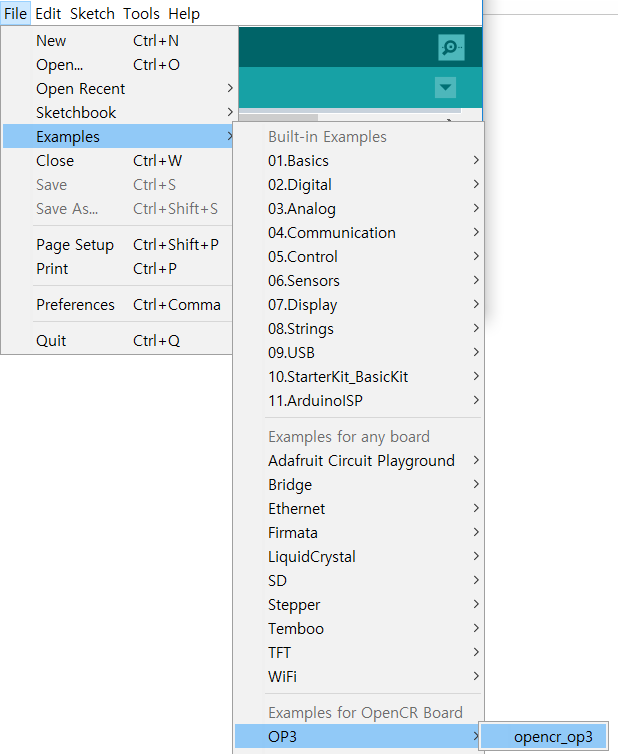
Task: Open the Help menu
Action: [x=184, y=13]
